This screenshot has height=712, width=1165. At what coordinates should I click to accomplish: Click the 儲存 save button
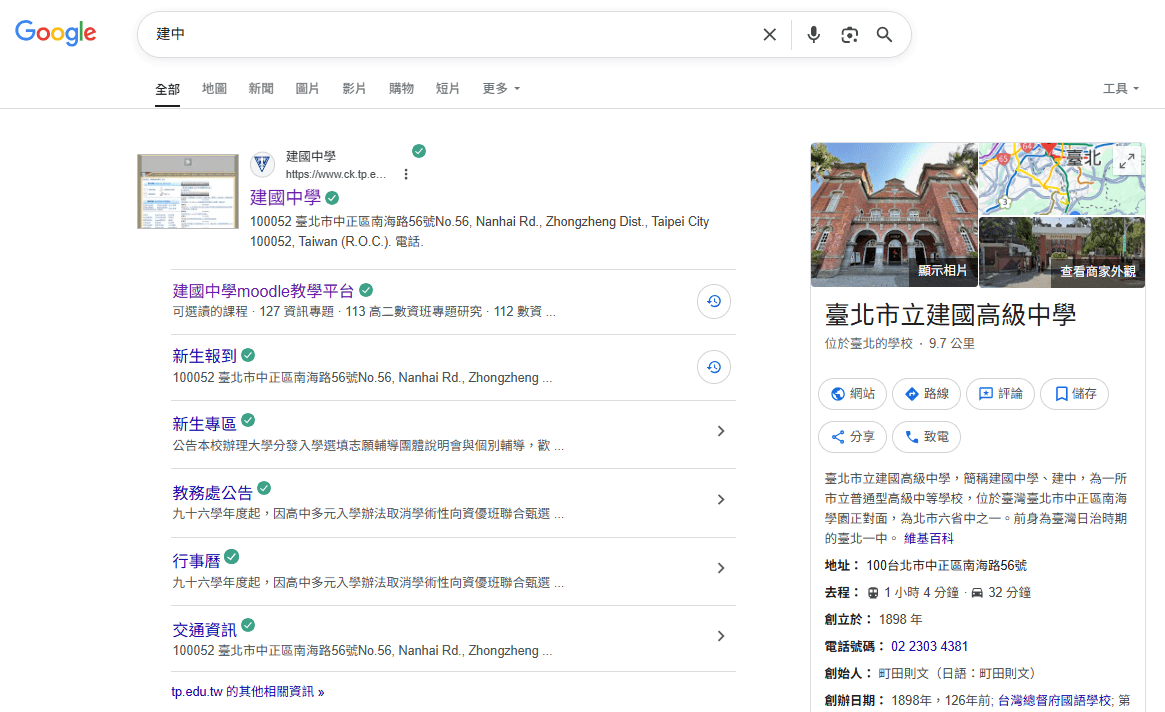1074,394
